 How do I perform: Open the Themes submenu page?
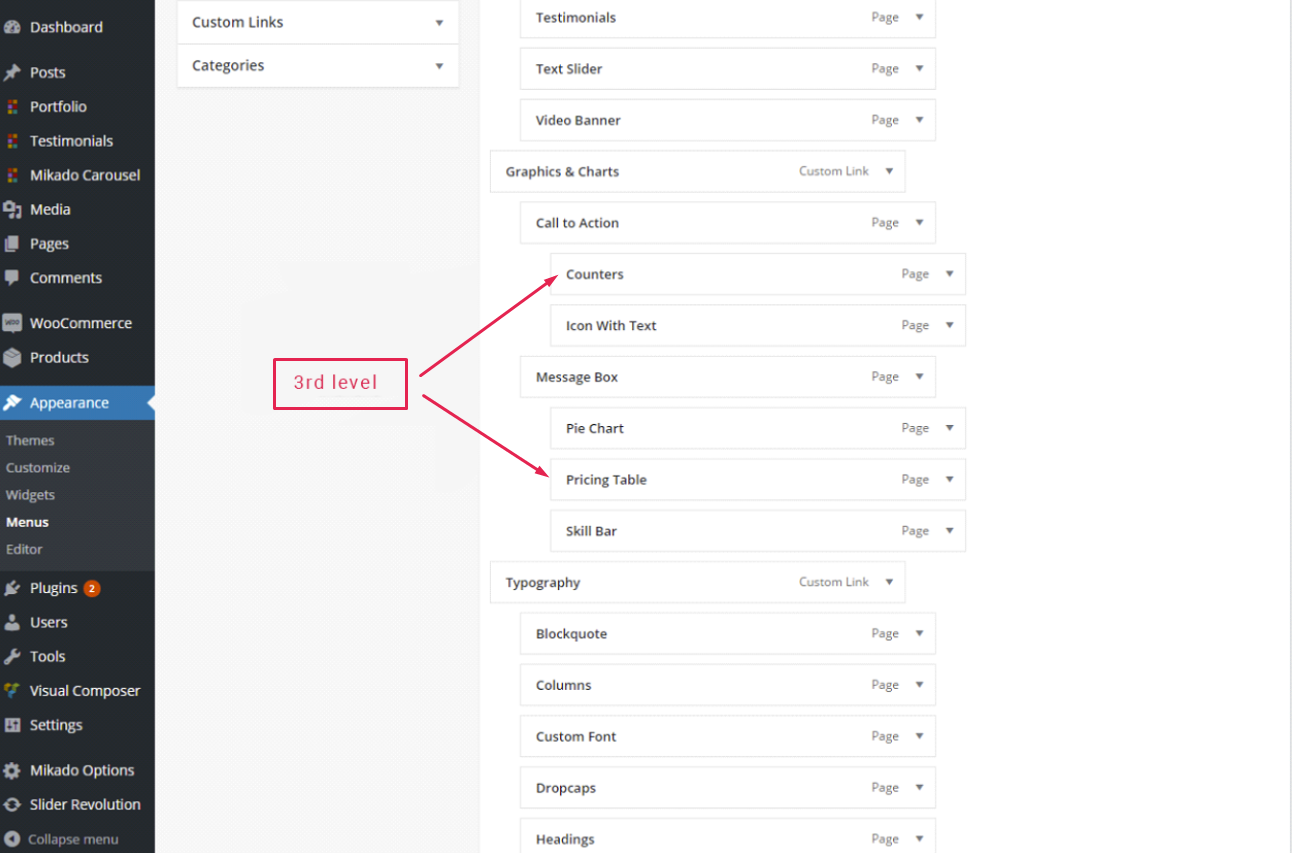pyautogui.click(x=30, y=440)
